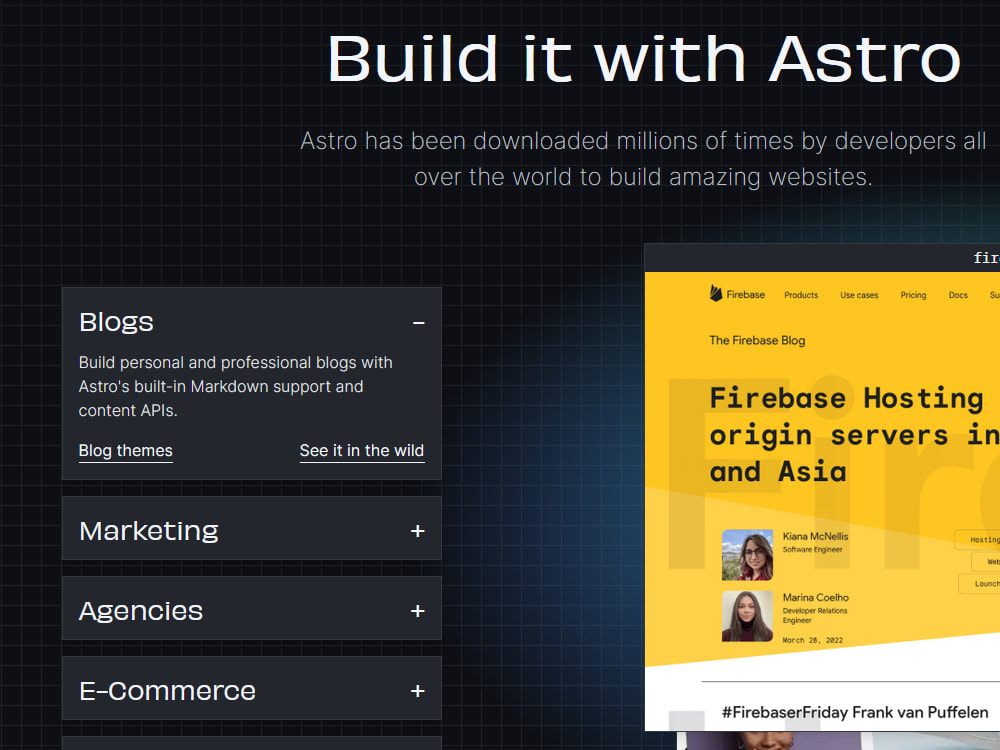Open Use cases in Firebase preview
The width and height of the screenshot is (1000, 750).
click(859, 295)
